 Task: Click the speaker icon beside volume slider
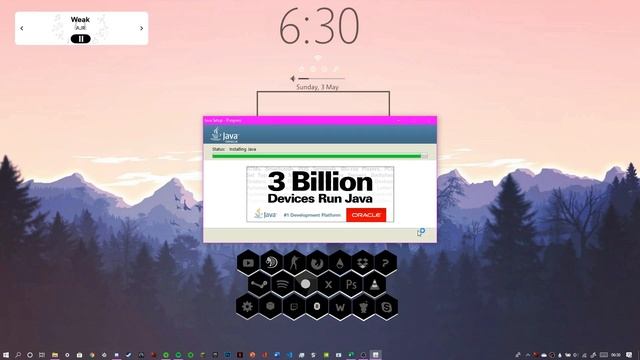click(292, 78)
